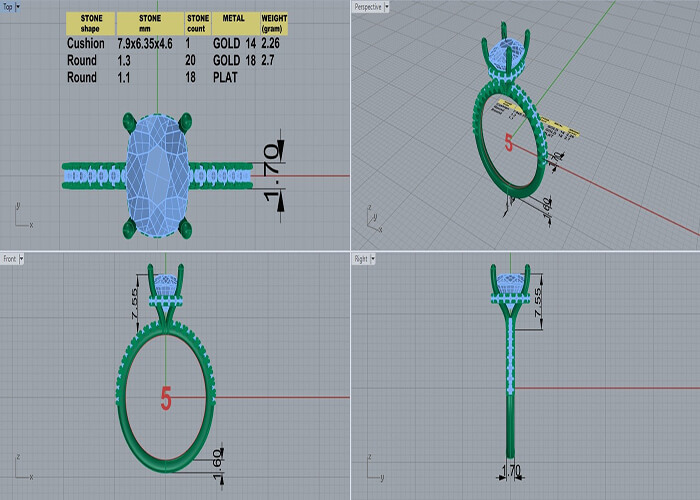Click "Round" in the 1.1 mm row
700x500 pixels.
coord(82,77)
